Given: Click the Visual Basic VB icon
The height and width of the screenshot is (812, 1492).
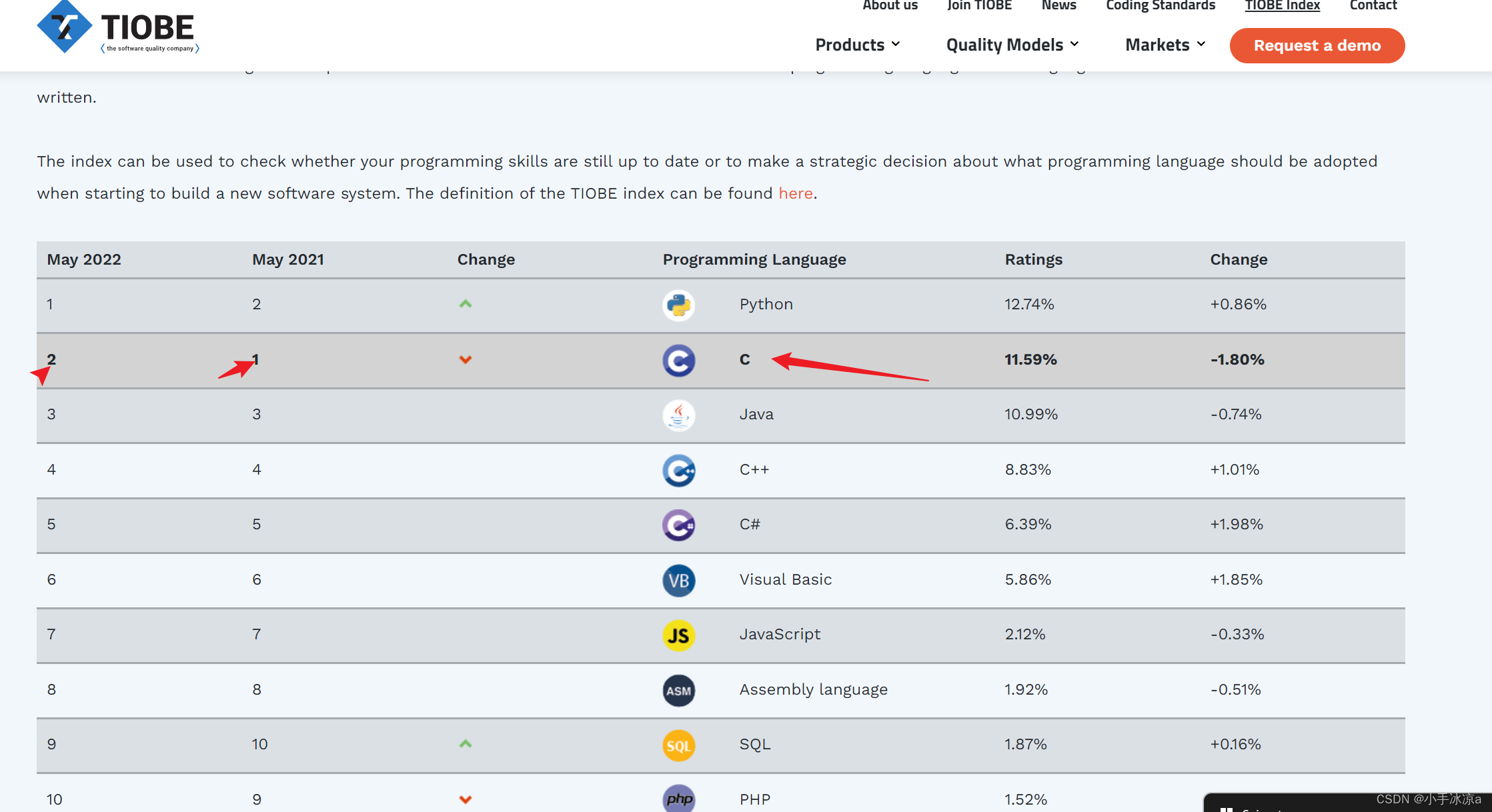Looking at the screenshot, I should (x=678, y=581).
